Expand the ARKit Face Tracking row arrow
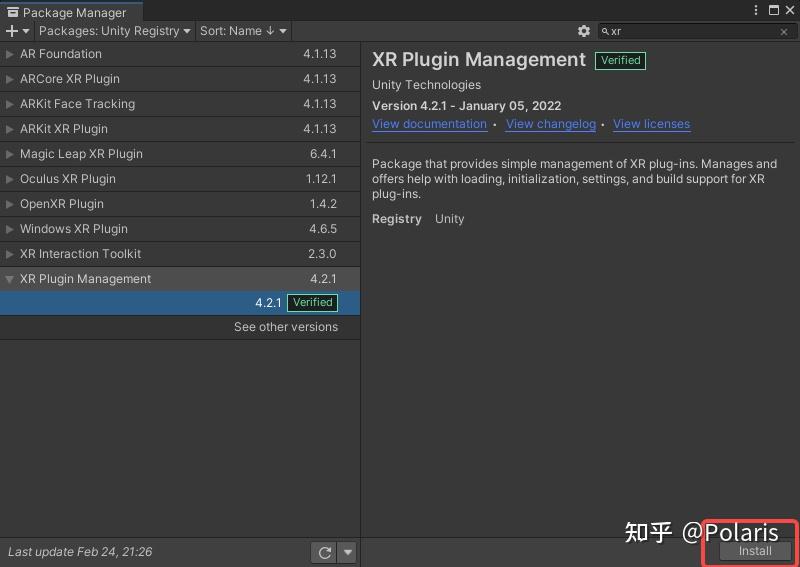 coord(9,104)
